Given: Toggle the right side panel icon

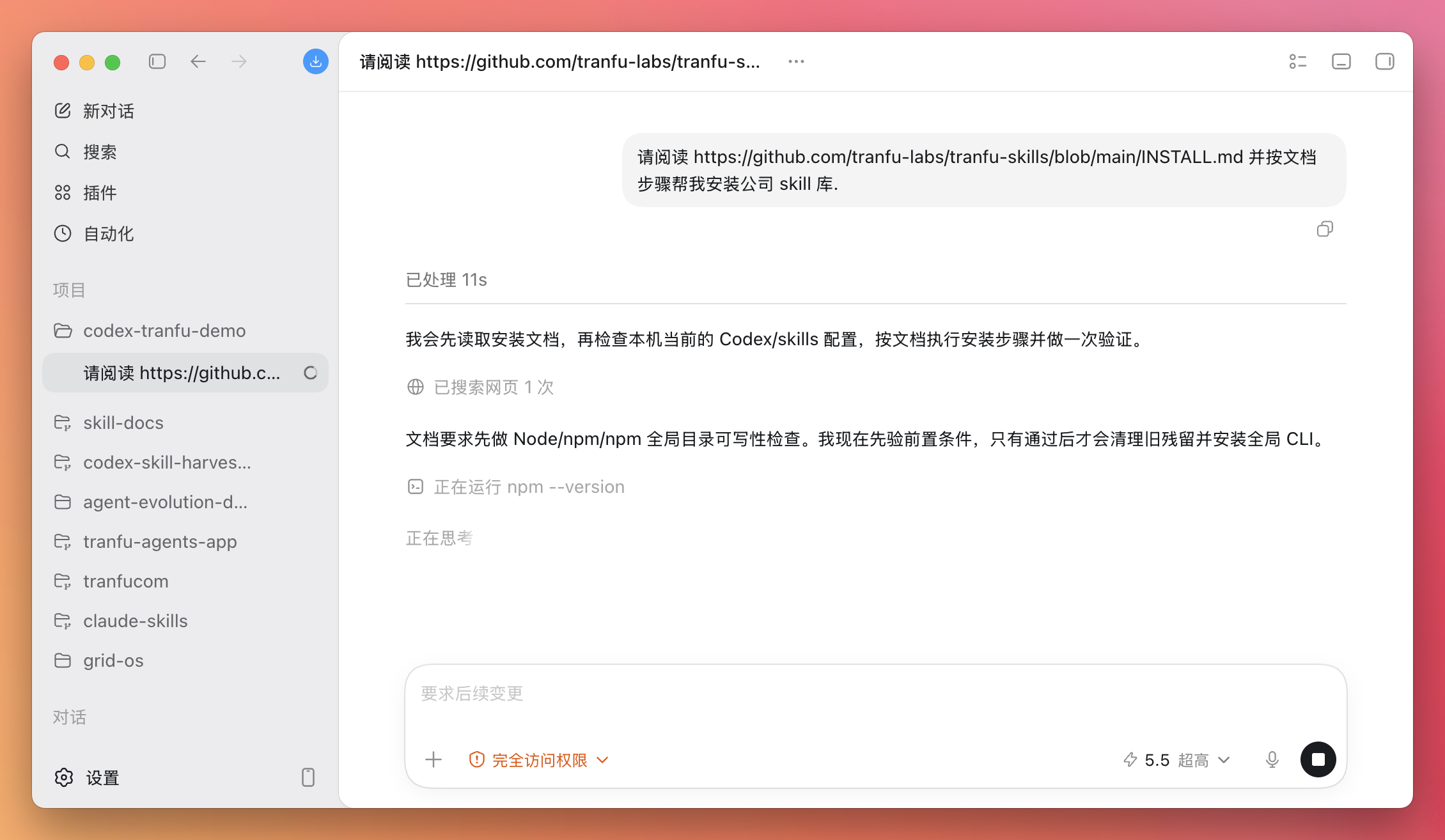Looking at the screenshot, I should click(x=1385, y=61).
